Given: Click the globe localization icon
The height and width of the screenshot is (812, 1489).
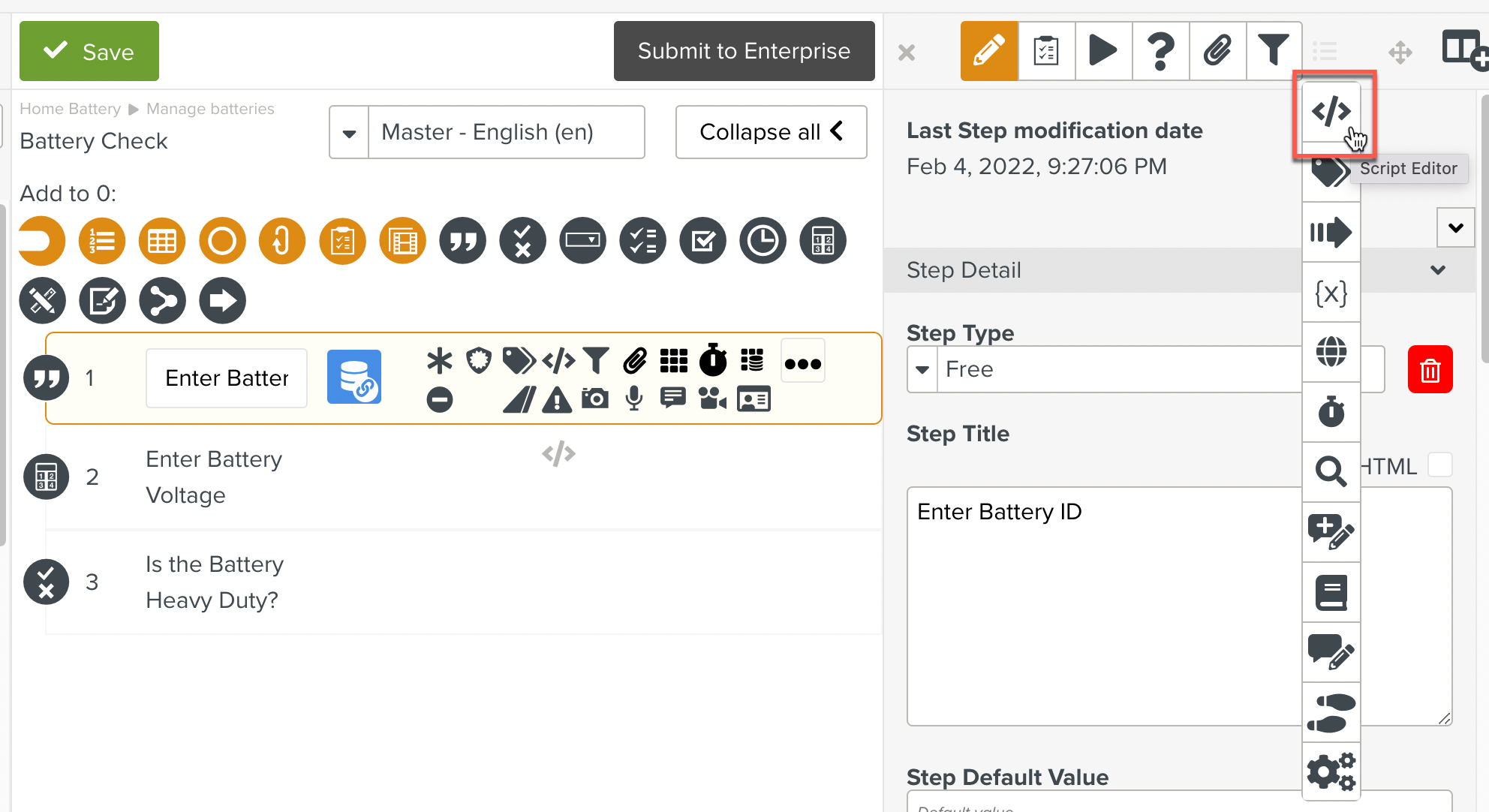Looking at the screenshot, I should tap(1331, 351).
